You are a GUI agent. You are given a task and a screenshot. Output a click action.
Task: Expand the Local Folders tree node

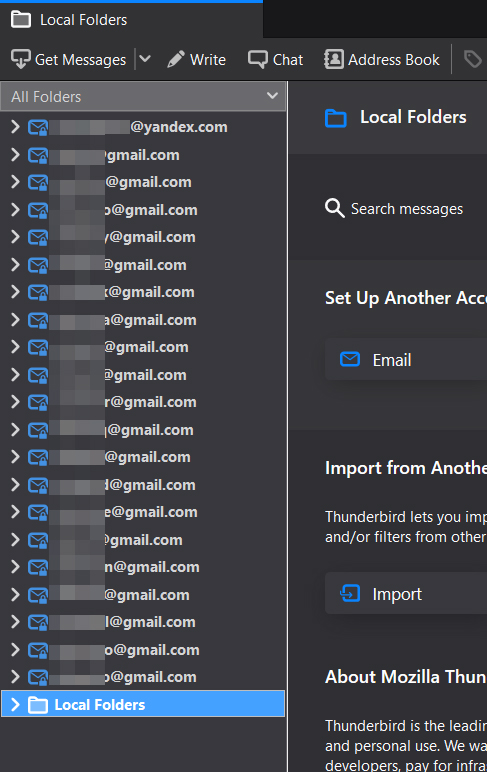click(15, 705)
